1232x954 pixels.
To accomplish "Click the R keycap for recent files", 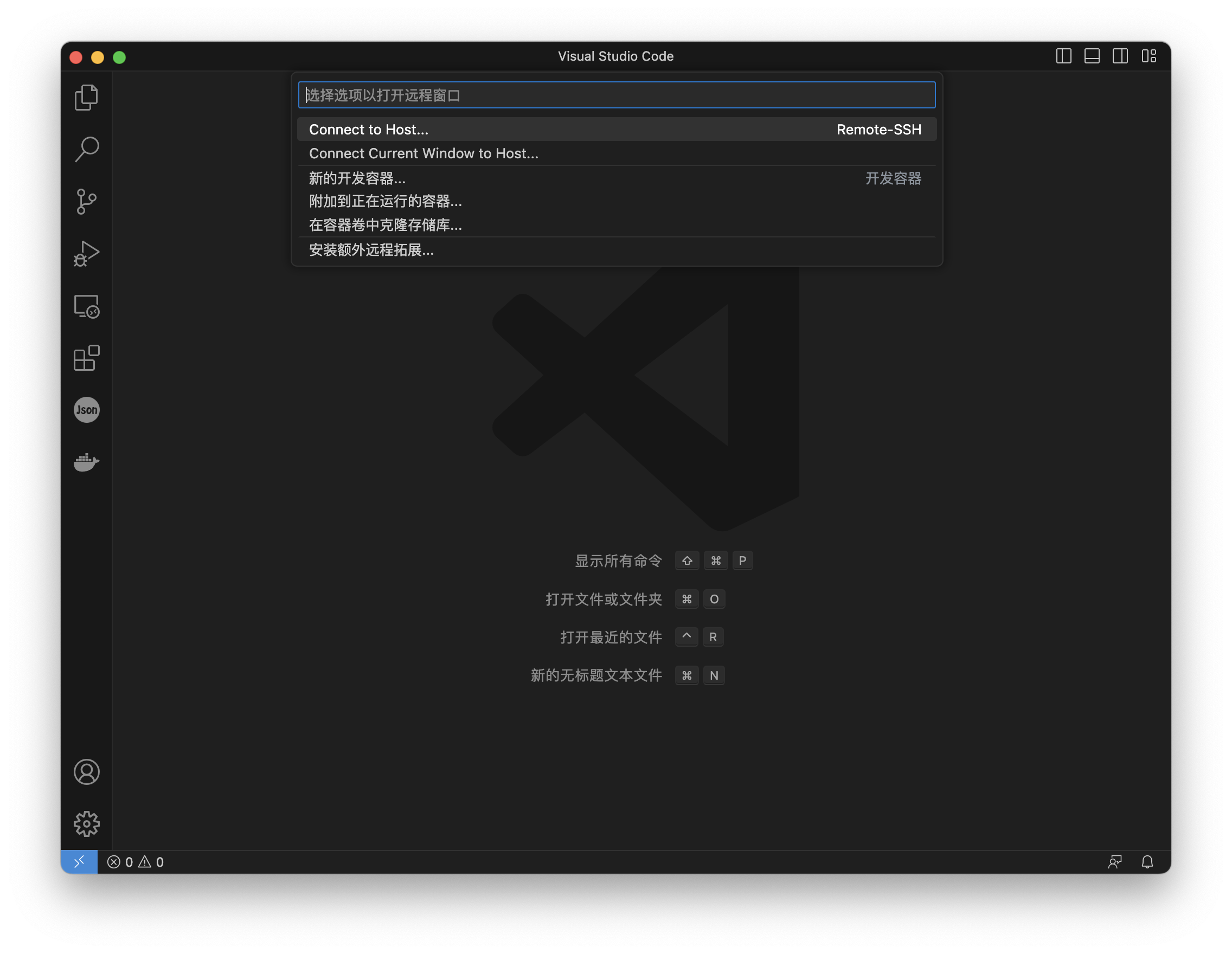I will (713, 637).
